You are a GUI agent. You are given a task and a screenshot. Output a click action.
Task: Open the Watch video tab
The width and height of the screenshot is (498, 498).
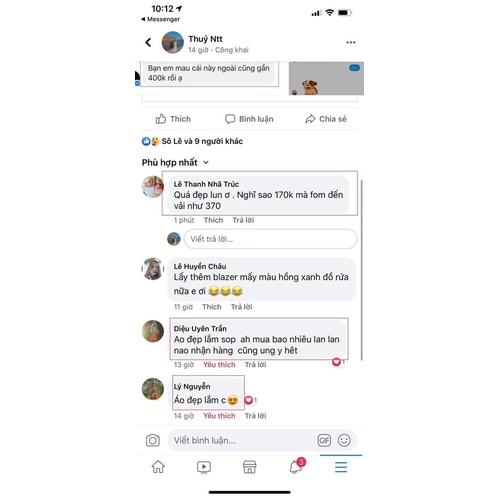pos(204,467)
